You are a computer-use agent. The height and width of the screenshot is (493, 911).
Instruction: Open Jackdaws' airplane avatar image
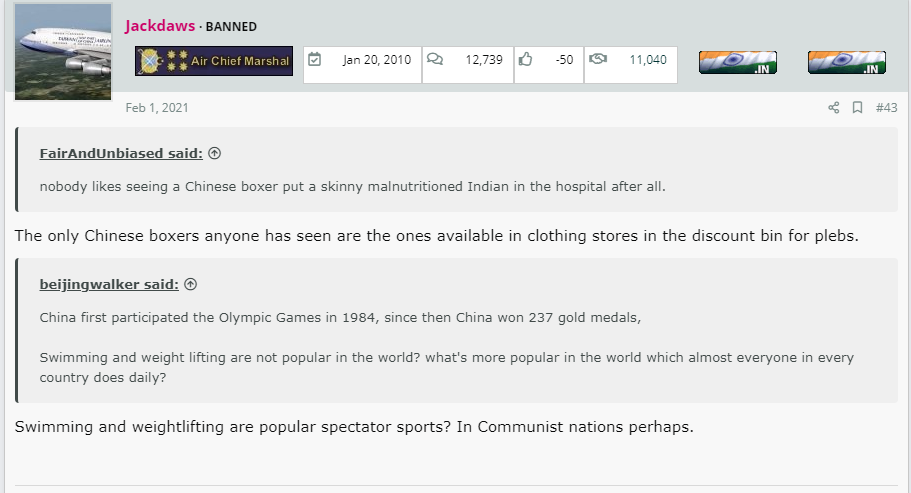(63, 52)
